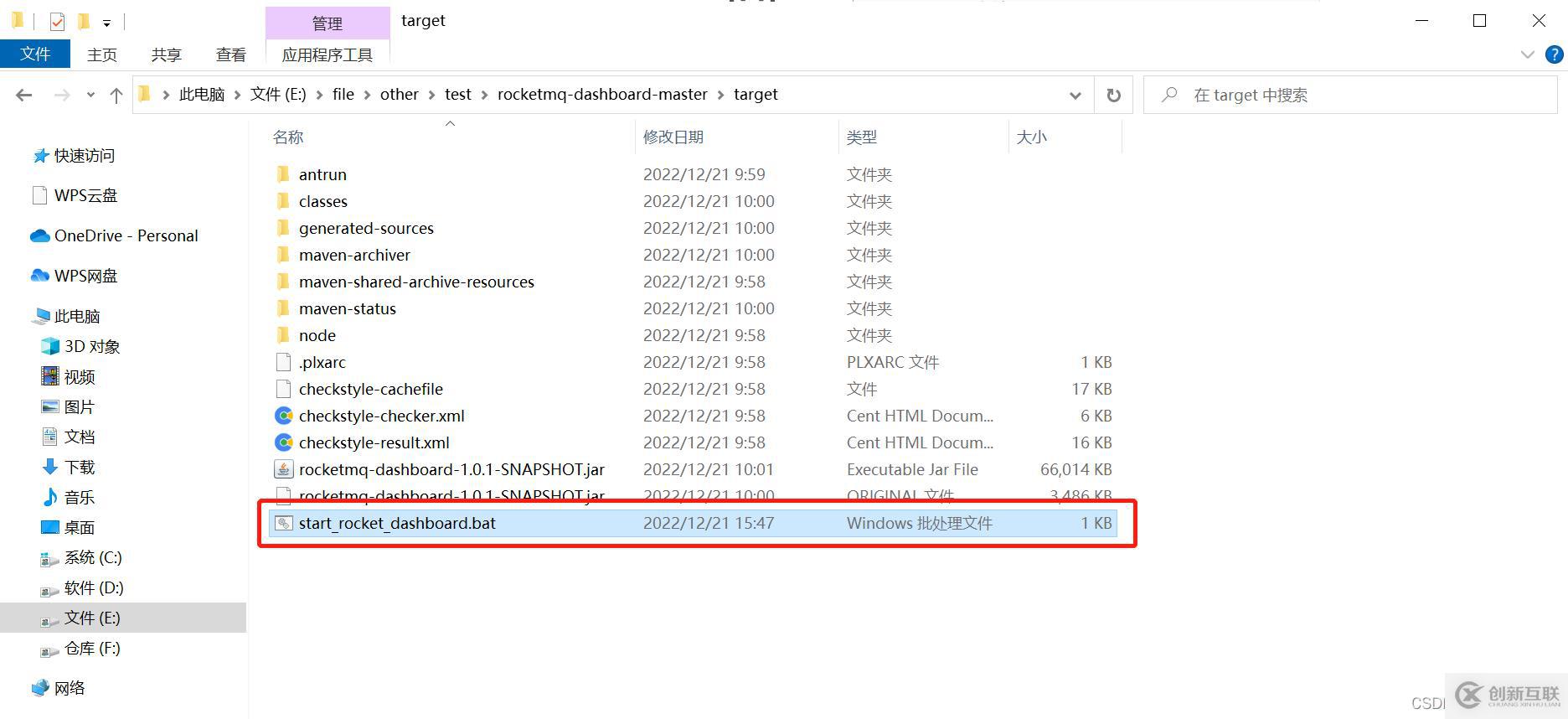The image size is (1568, 719).
Task: Click the start_rocket_dashboard.bat batch file icon
Action: tap(284, 523)
